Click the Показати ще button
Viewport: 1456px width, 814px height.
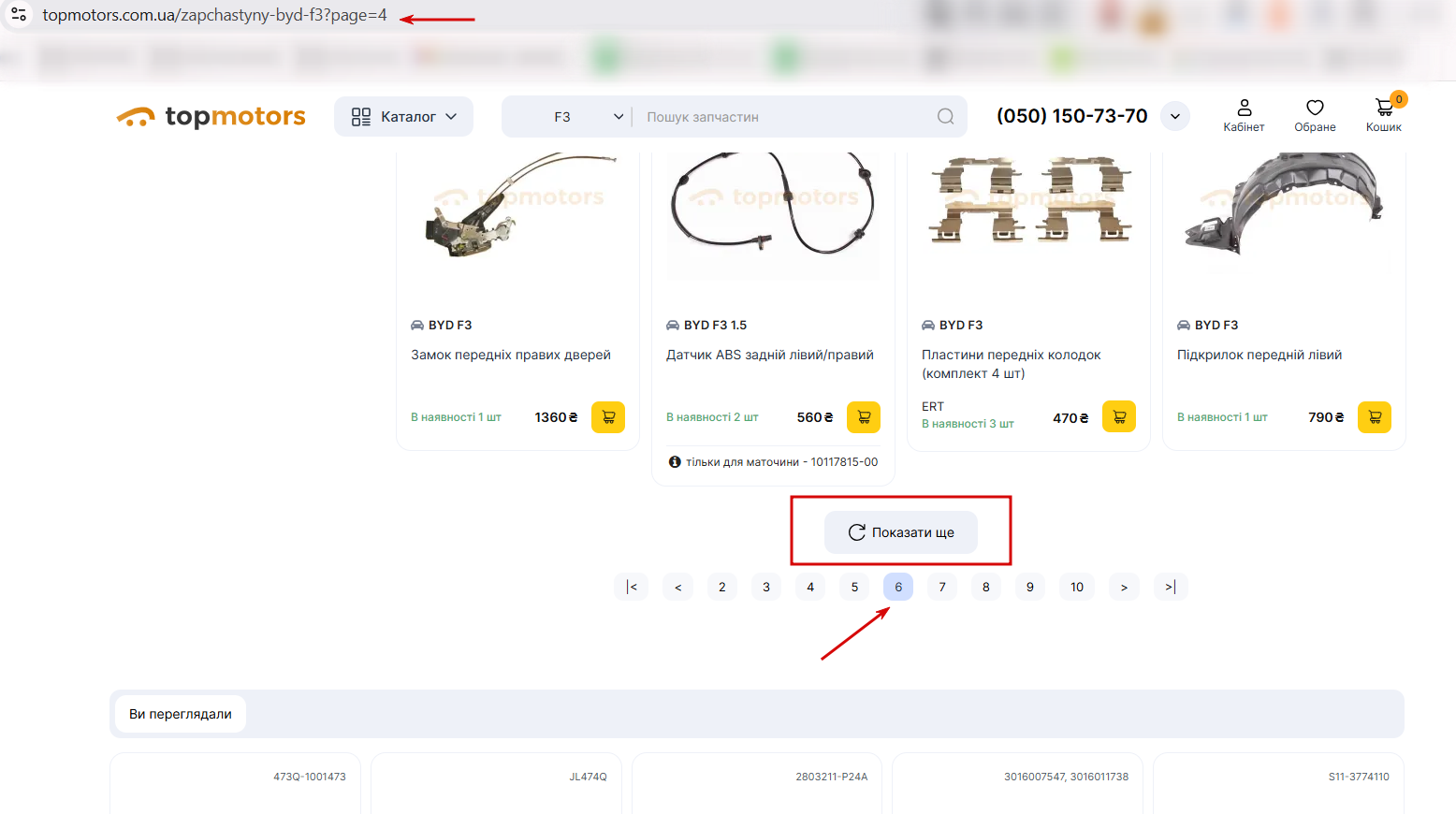point(901,532)
